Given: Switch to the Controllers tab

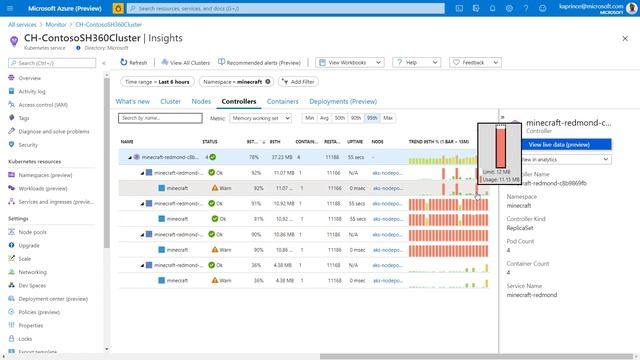Looking at the screenshot, I should click(x=239, y=101).
